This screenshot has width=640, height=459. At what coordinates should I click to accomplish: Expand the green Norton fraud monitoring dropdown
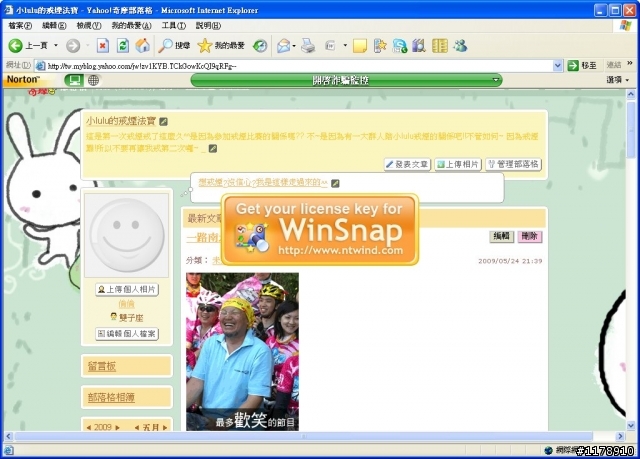(x=496, y=80)
